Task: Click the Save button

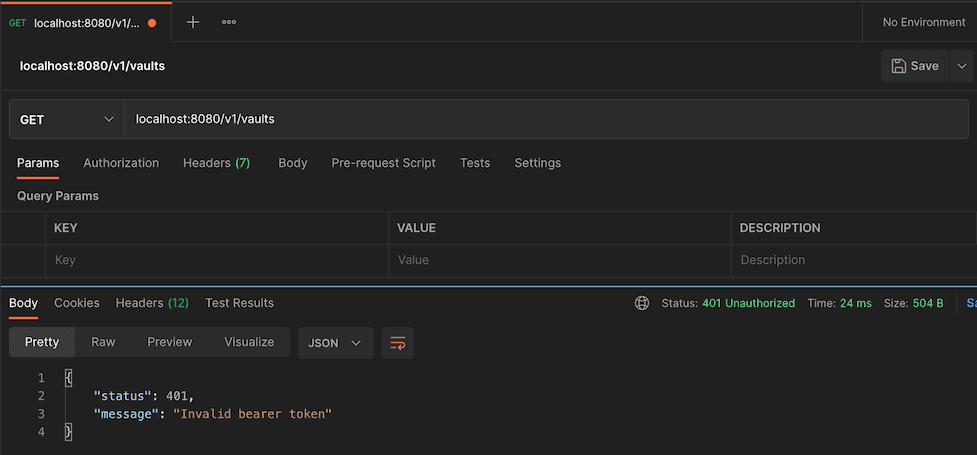Action: tap(915, 66)
